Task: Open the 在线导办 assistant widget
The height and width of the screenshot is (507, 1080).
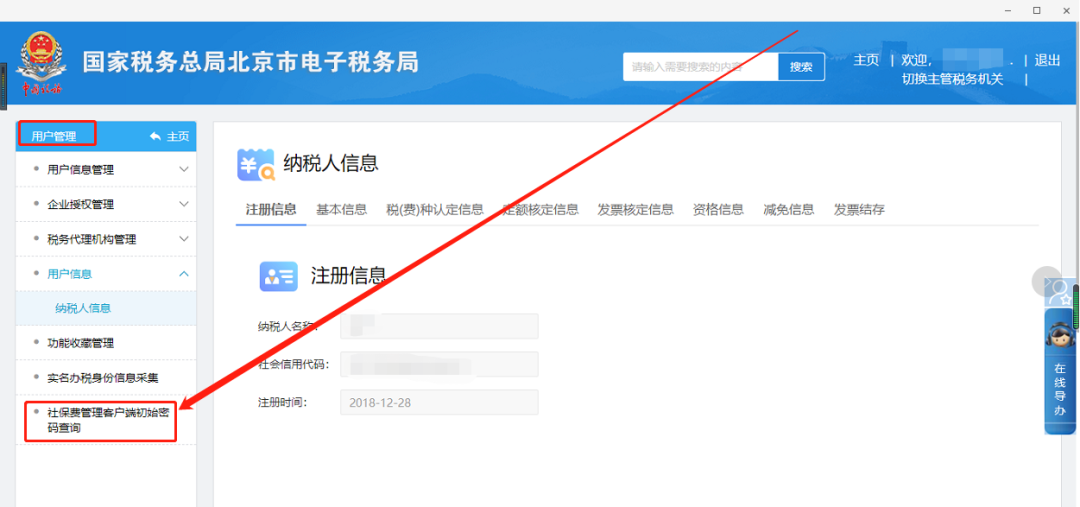Action: click(x=1059, y=371)
